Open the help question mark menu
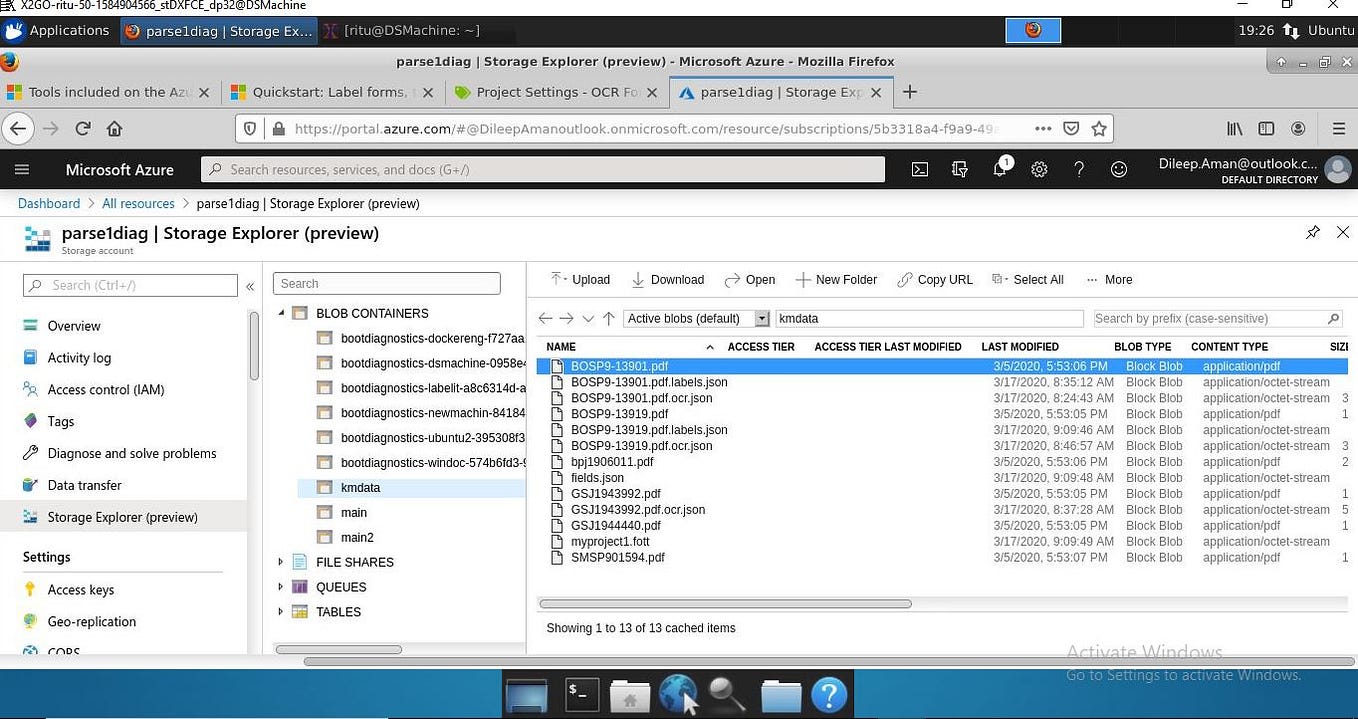This screenshot has width=1358, height=719. tap(1079, 169)
